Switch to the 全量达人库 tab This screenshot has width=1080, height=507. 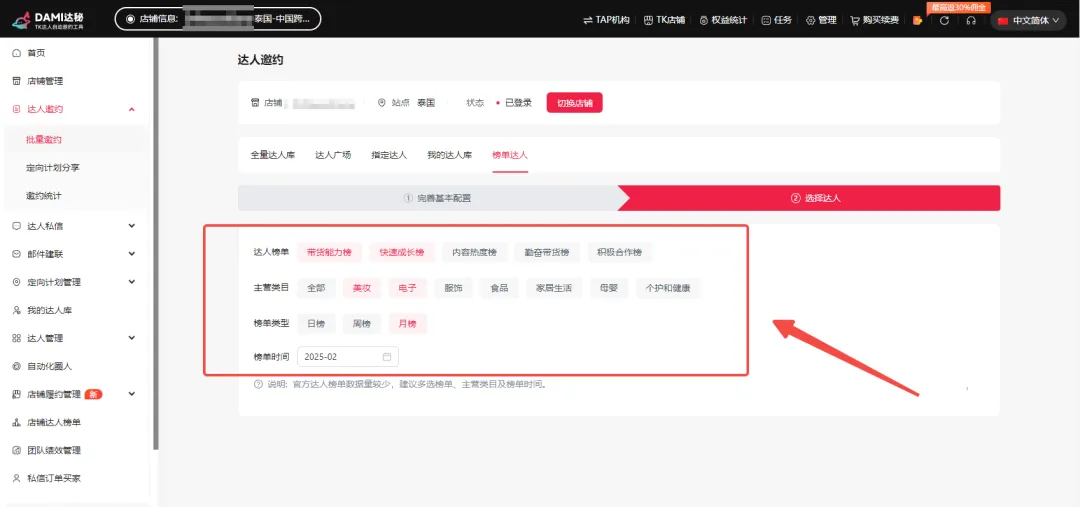(273, 155)
